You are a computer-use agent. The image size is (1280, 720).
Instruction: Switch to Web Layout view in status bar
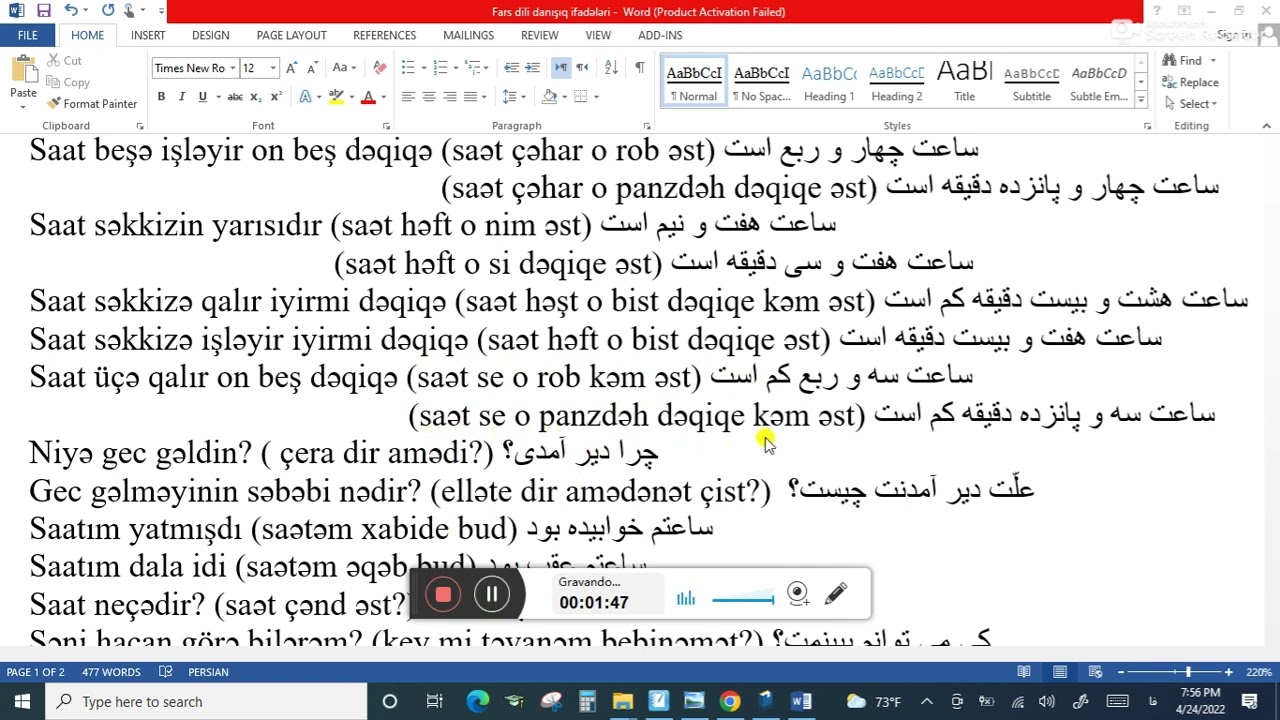1095,672
